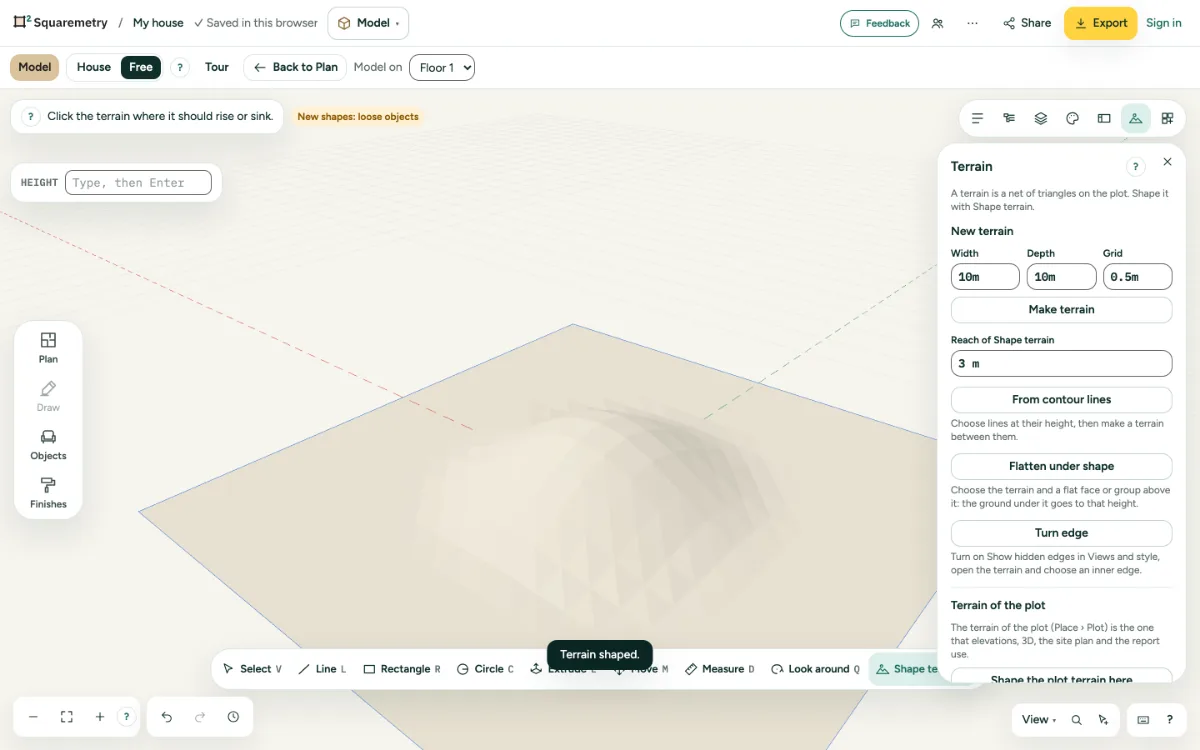Click Shape the plot terrain here
The image size is (1200, 750).
click(x=1061, y=676)
